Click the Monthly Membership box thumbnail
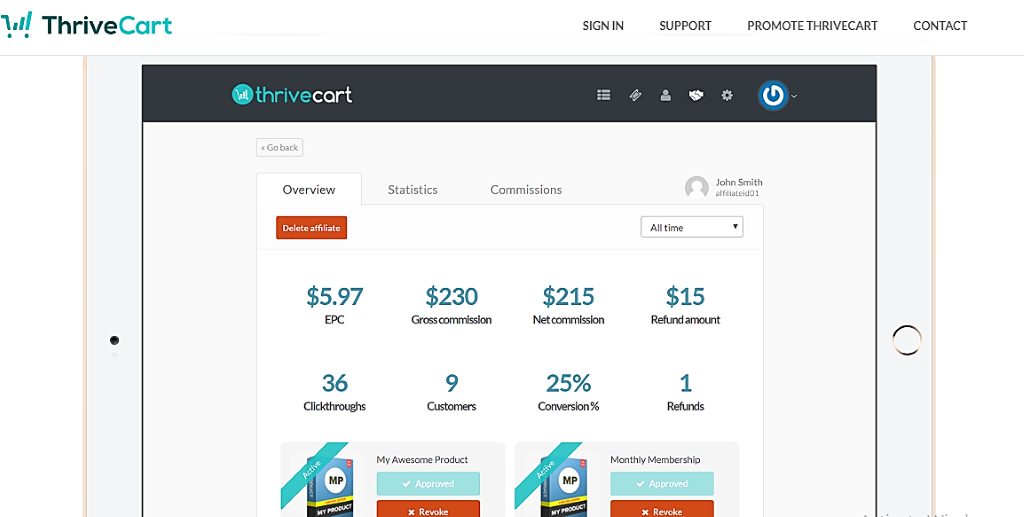This screenshot has width=1024, height=517. click(x=565, y=487)
